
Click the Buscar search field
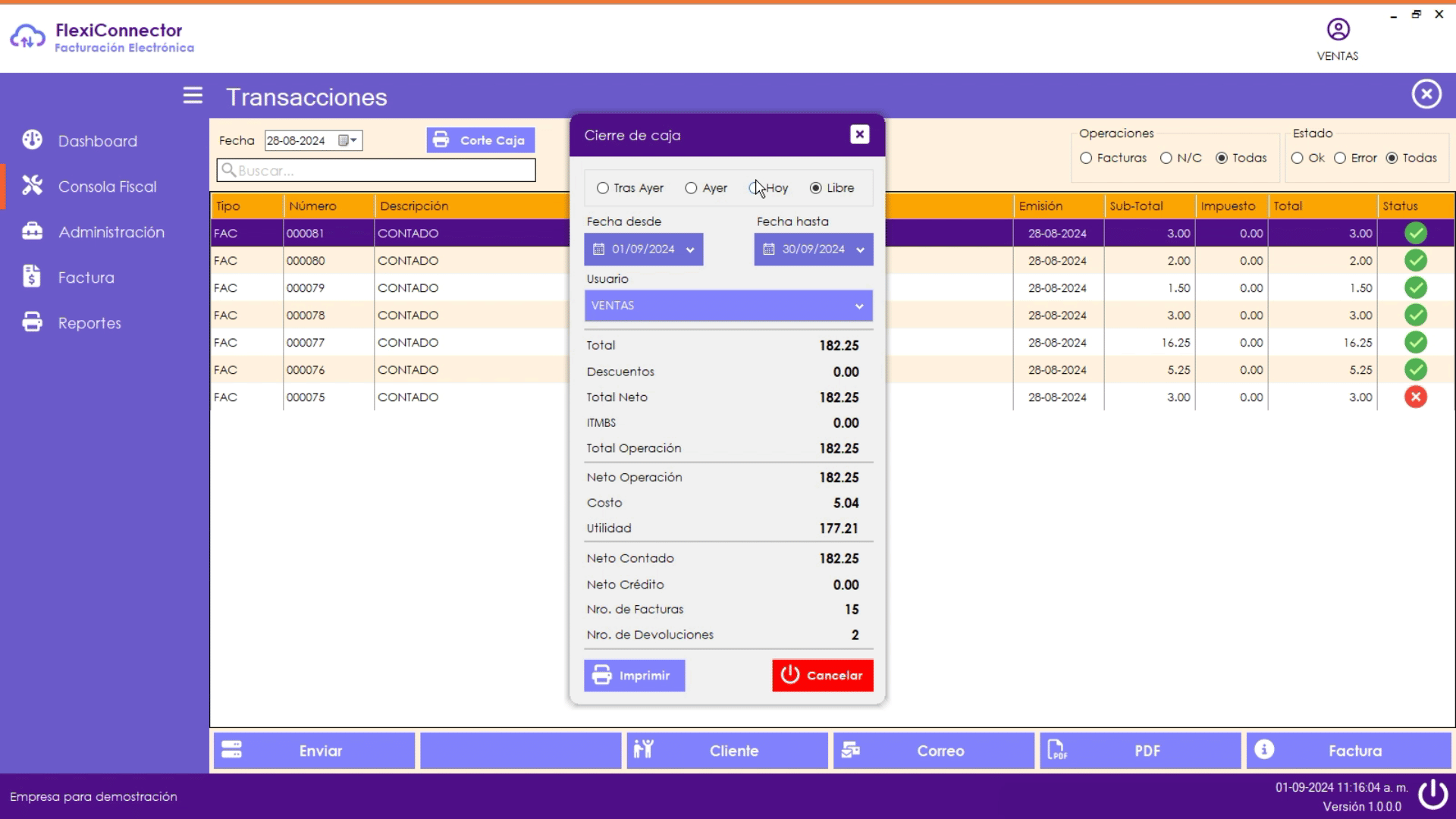[376, 171]
